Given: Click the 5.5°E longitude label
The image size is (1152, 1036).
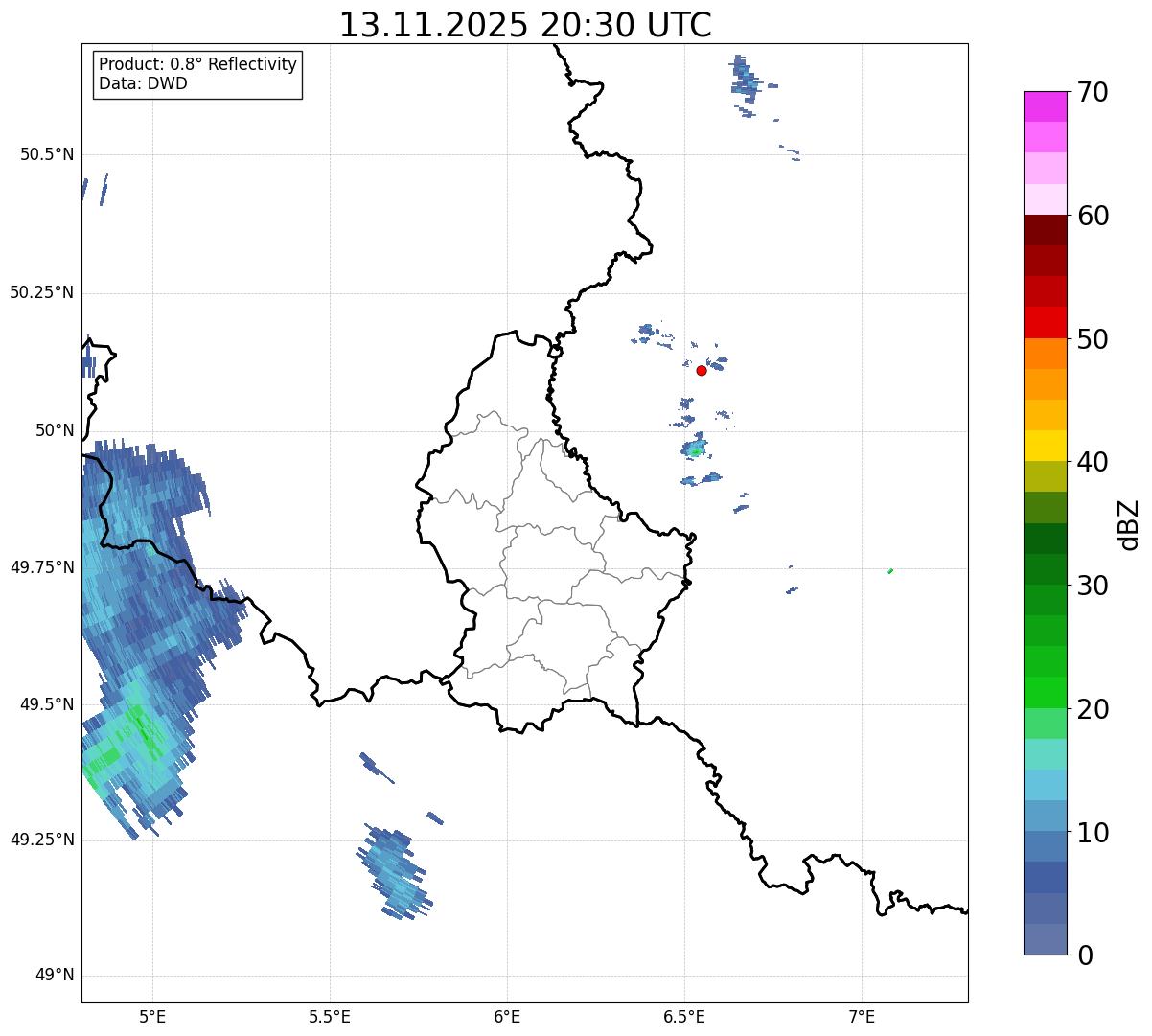Looking at the screenshot, I should (330, 1017).
